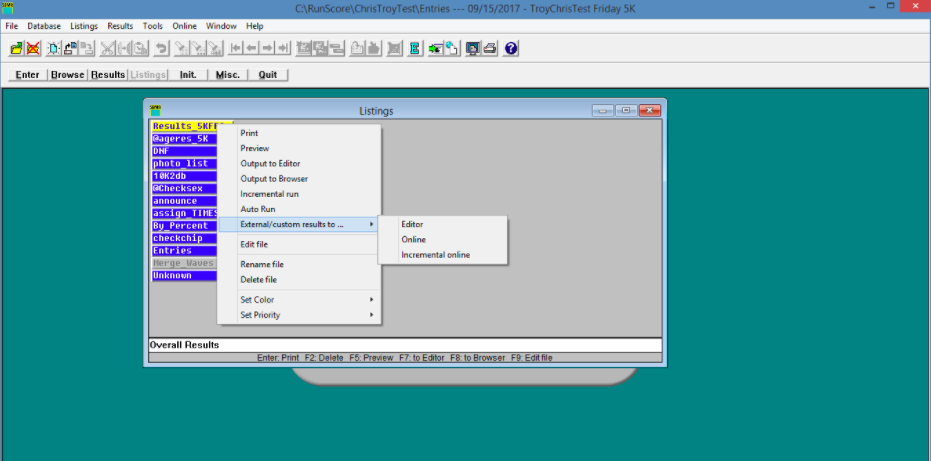Click the green arrow icon in toolbar

(435, 48)
